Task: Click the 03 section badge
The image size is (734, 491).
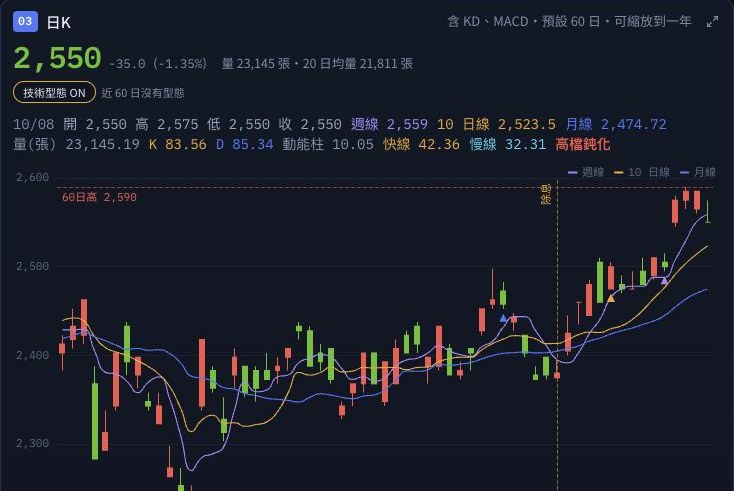Action: click(25, 22)
